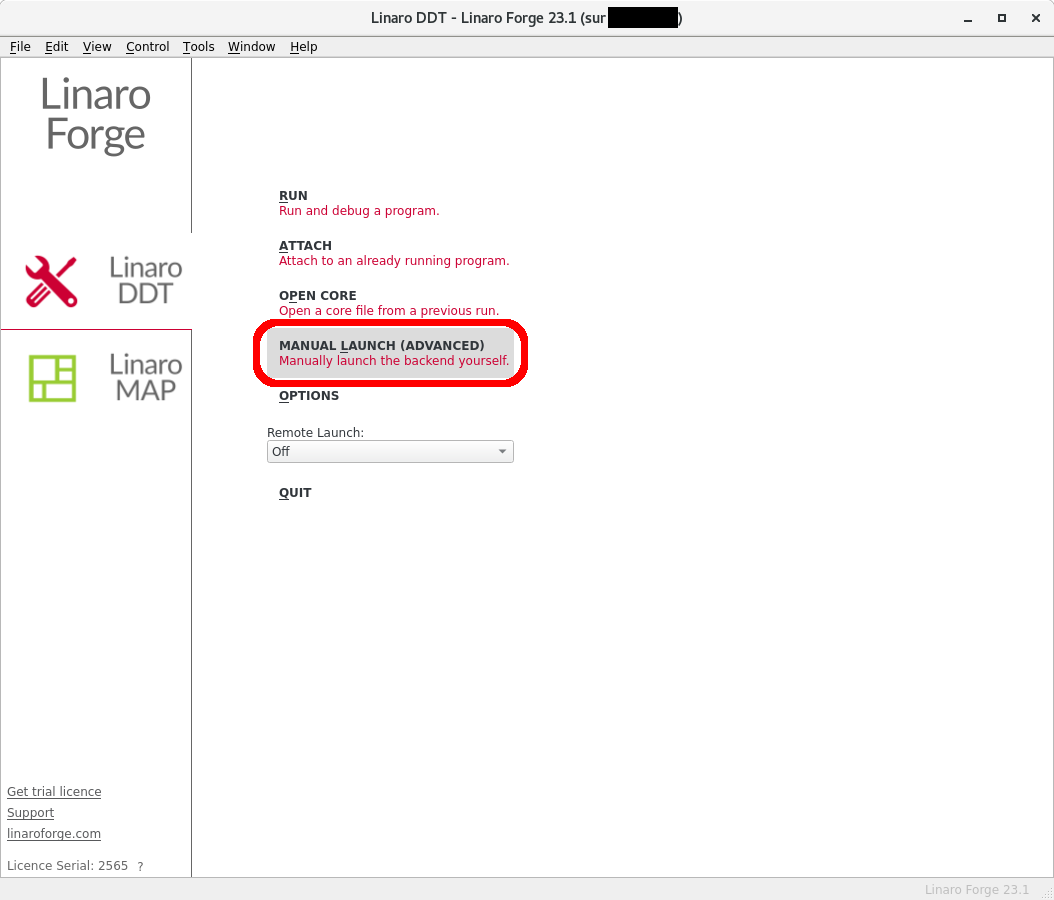Screen dimensions: 1054x900
Task: Maximize the Linaro DDT window
Action: tap(1002, 18)
